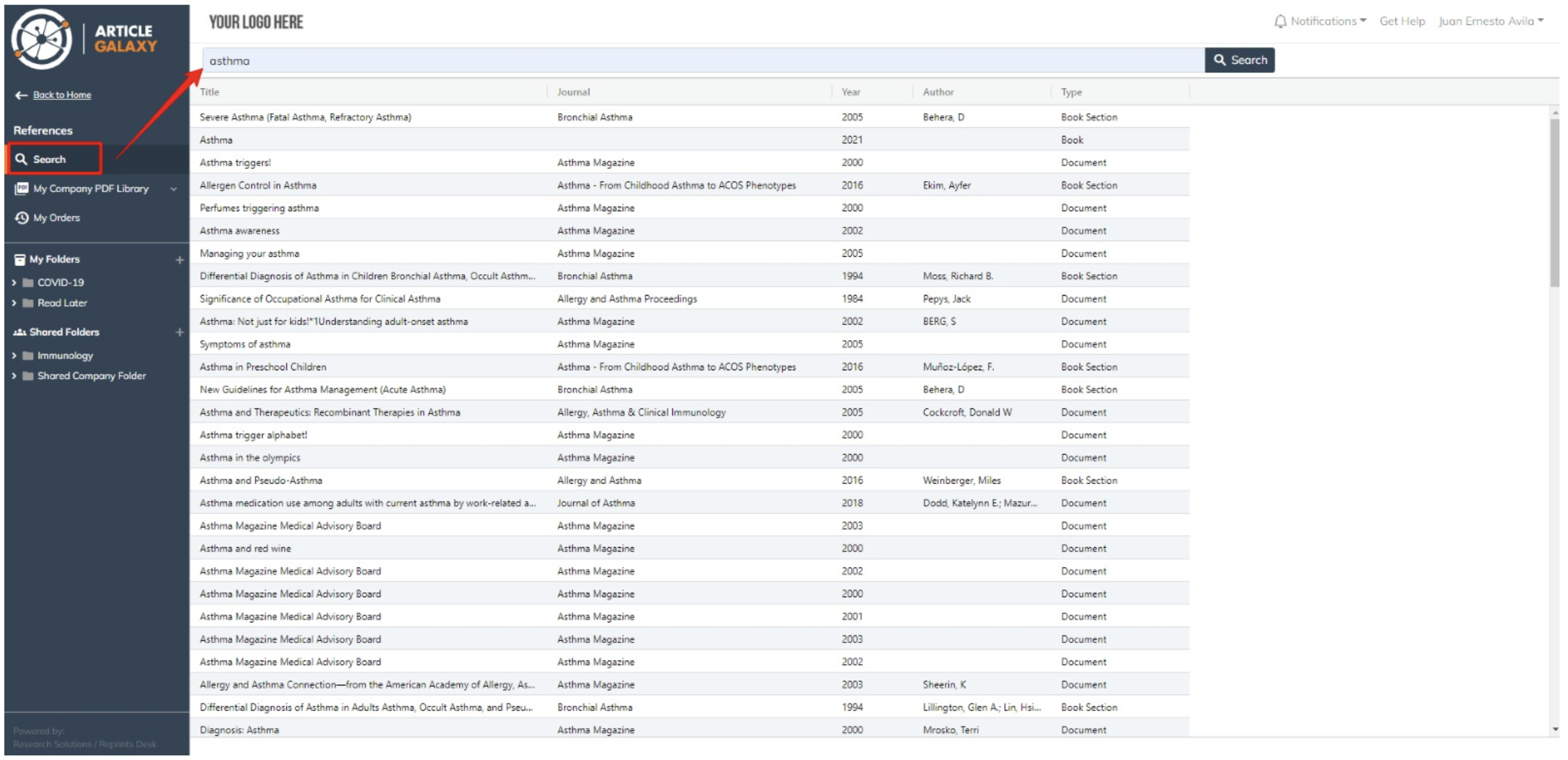Open My Orders history

tap(57, 217)
